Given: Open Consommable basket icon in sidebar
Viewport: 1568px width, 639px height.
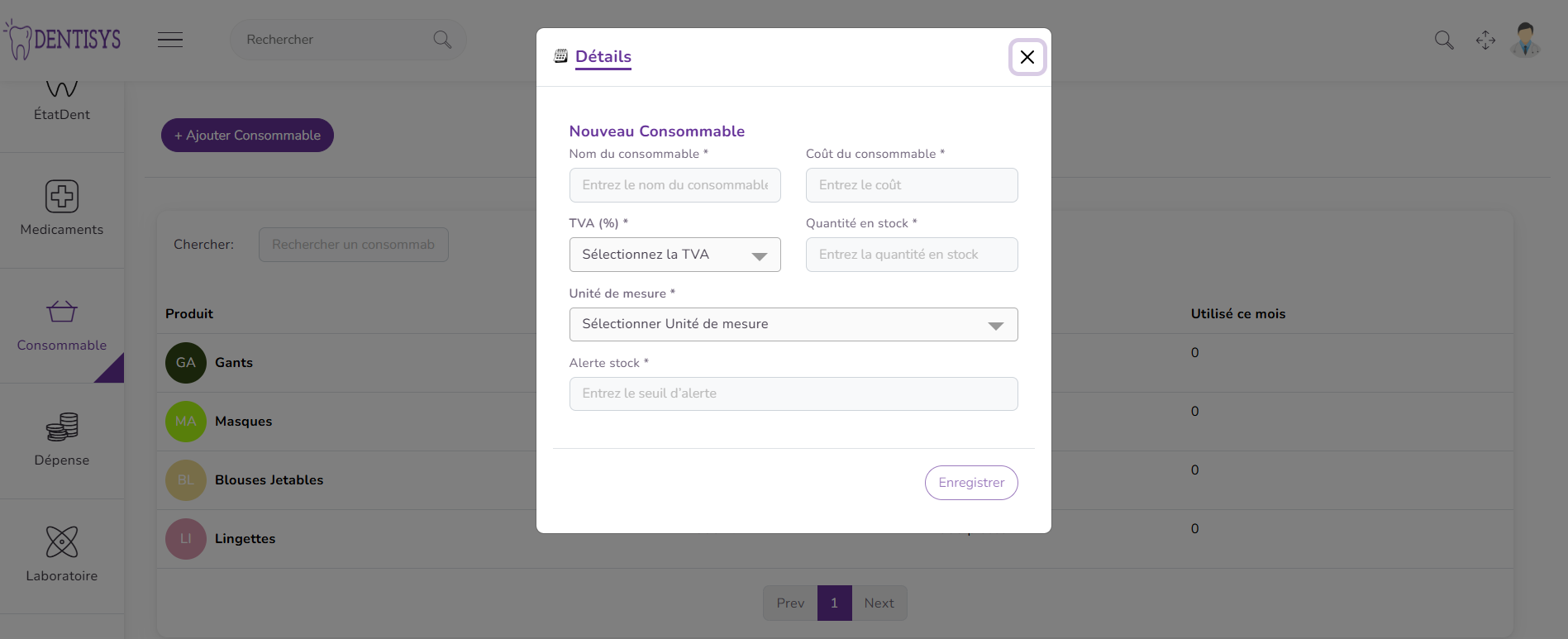Looking at the screenshot, I should pyautogui.click(x=62, y=312).
